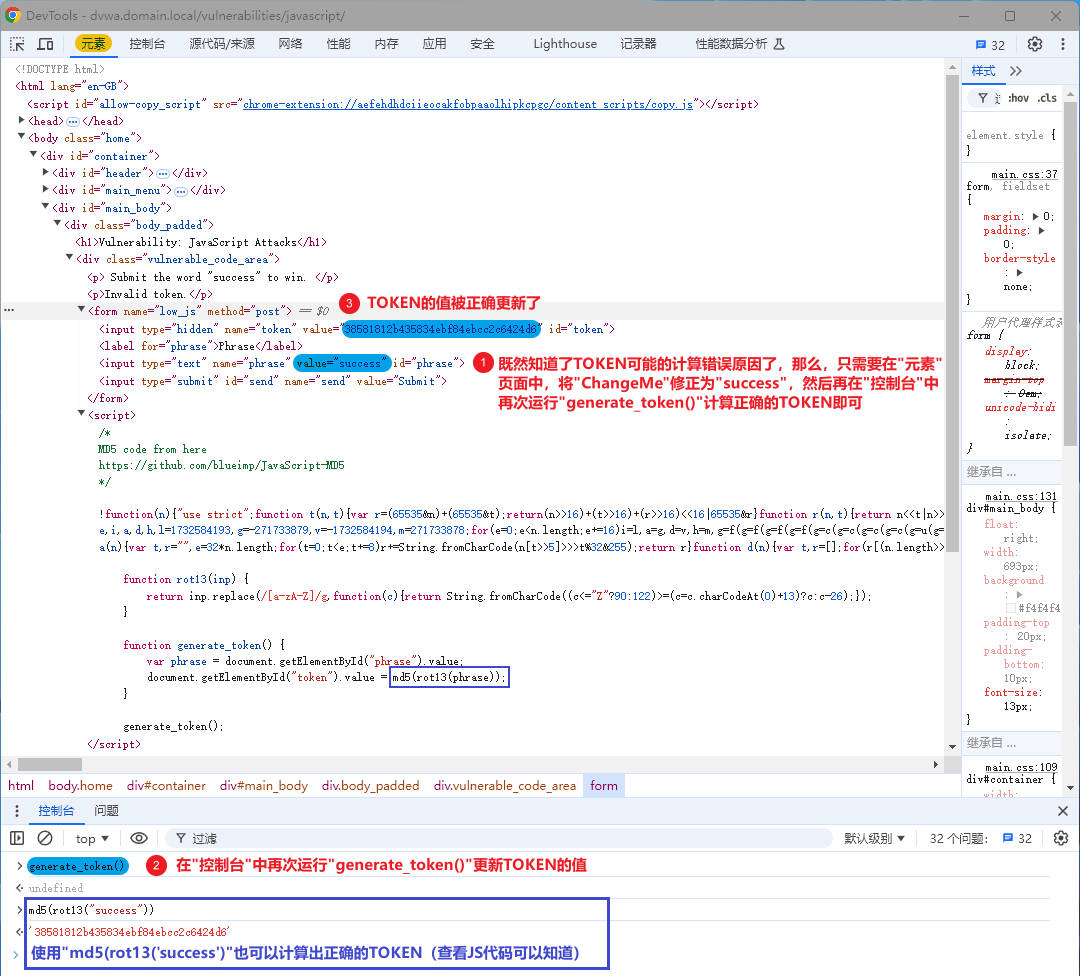Switch to the 元素 tab

93,44
